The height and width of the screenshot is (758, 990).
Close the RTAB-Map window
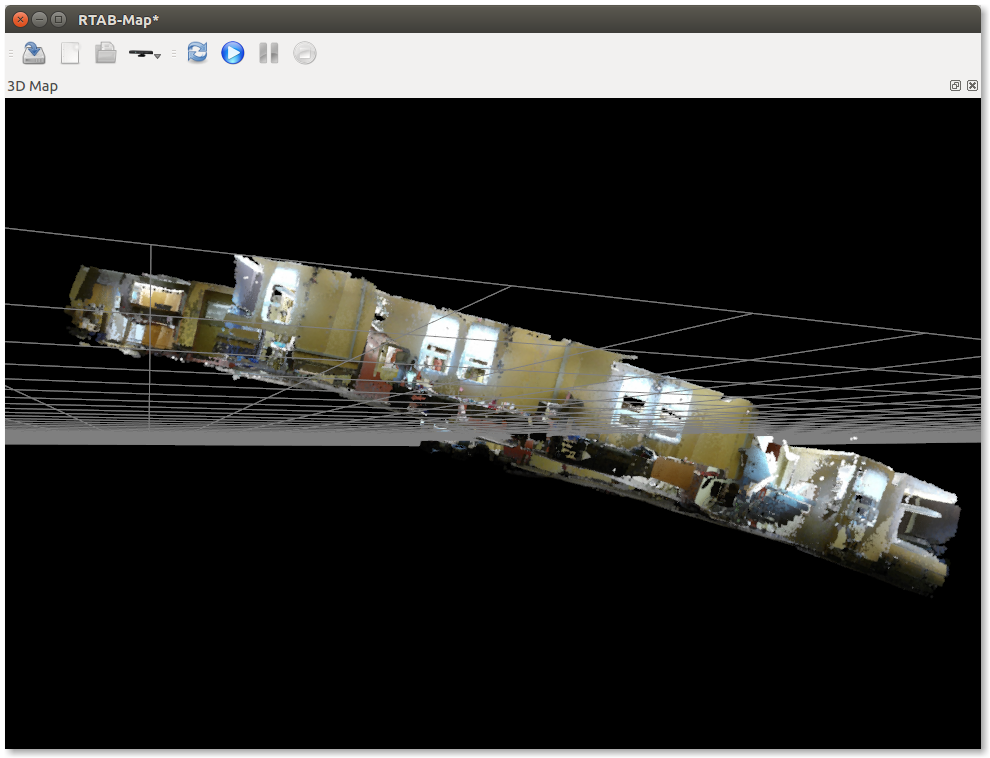tap(20, 19)
